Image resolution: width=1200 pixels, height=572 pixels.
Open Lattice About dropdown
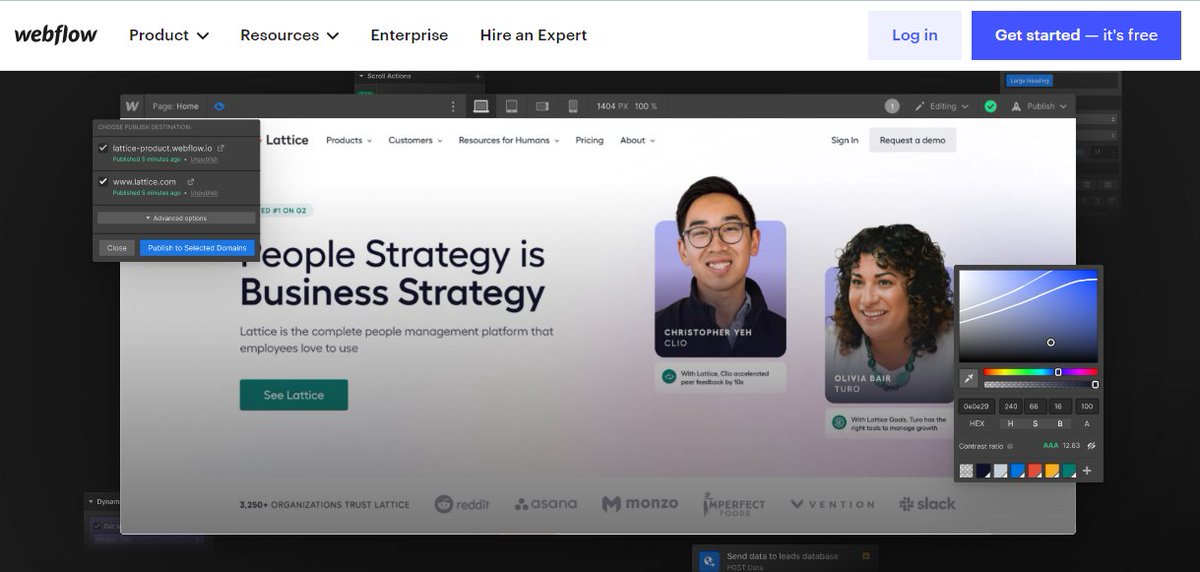click(637, 140)
